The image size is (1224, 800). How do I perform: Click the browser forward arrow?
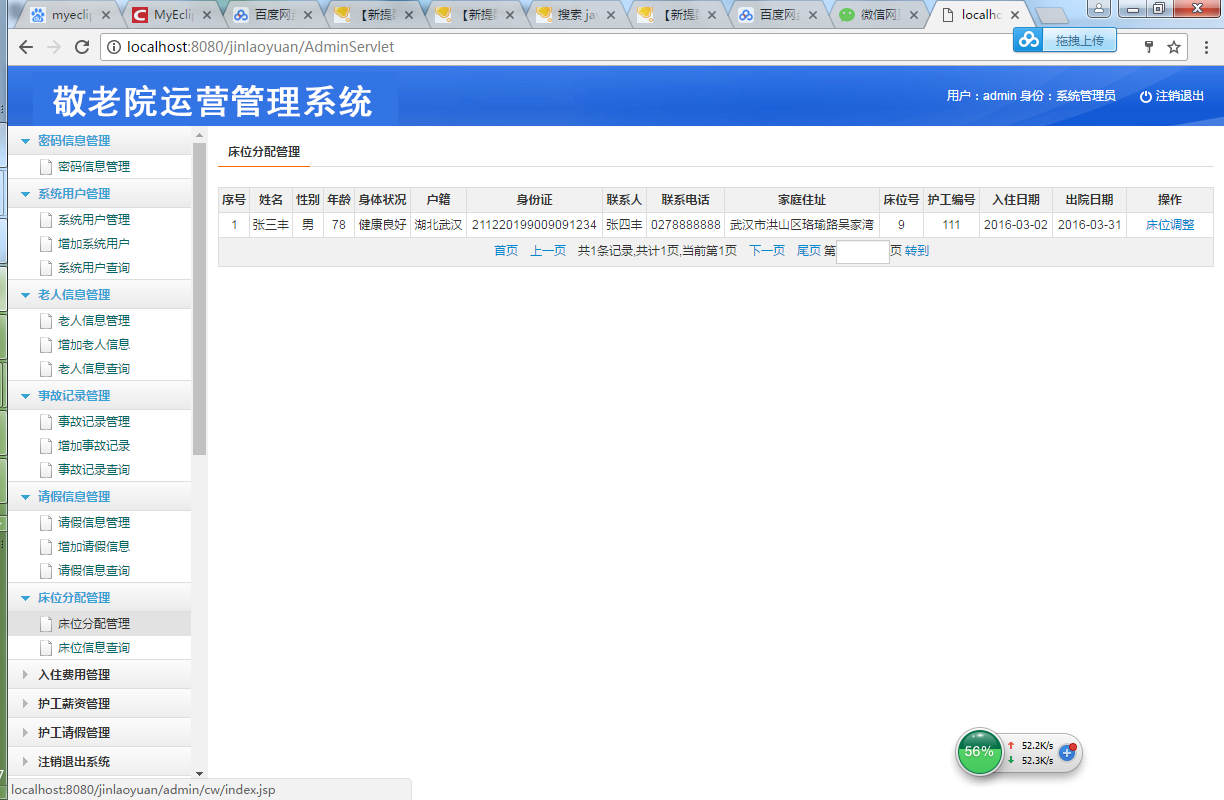[54, 47]
